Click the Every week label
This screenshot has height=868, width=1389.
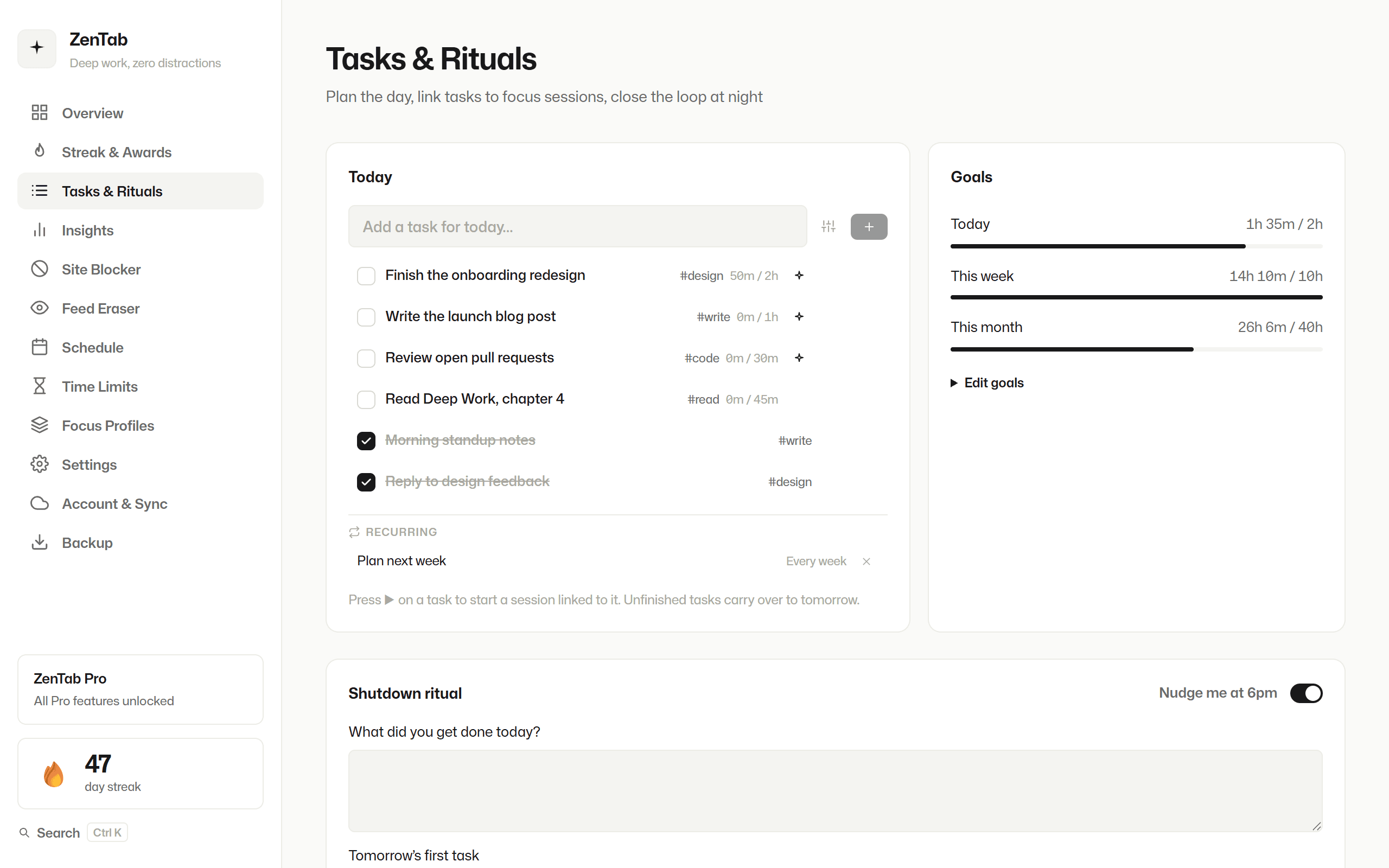(x=815, y=561)
